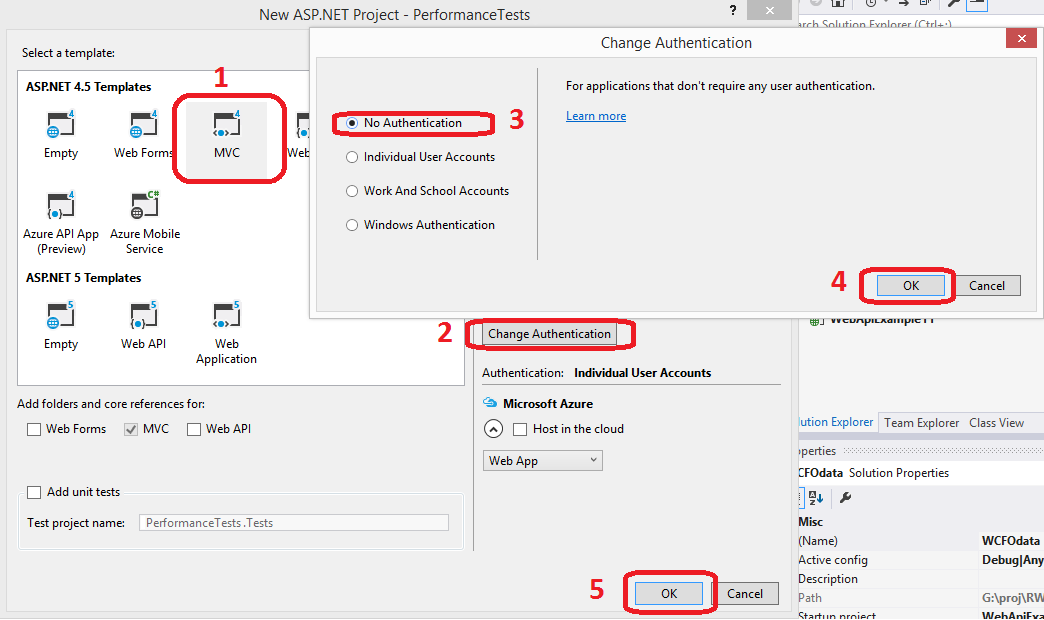Select the Path property row
This screenshot has width=1044, height=620.
(921, 598)
